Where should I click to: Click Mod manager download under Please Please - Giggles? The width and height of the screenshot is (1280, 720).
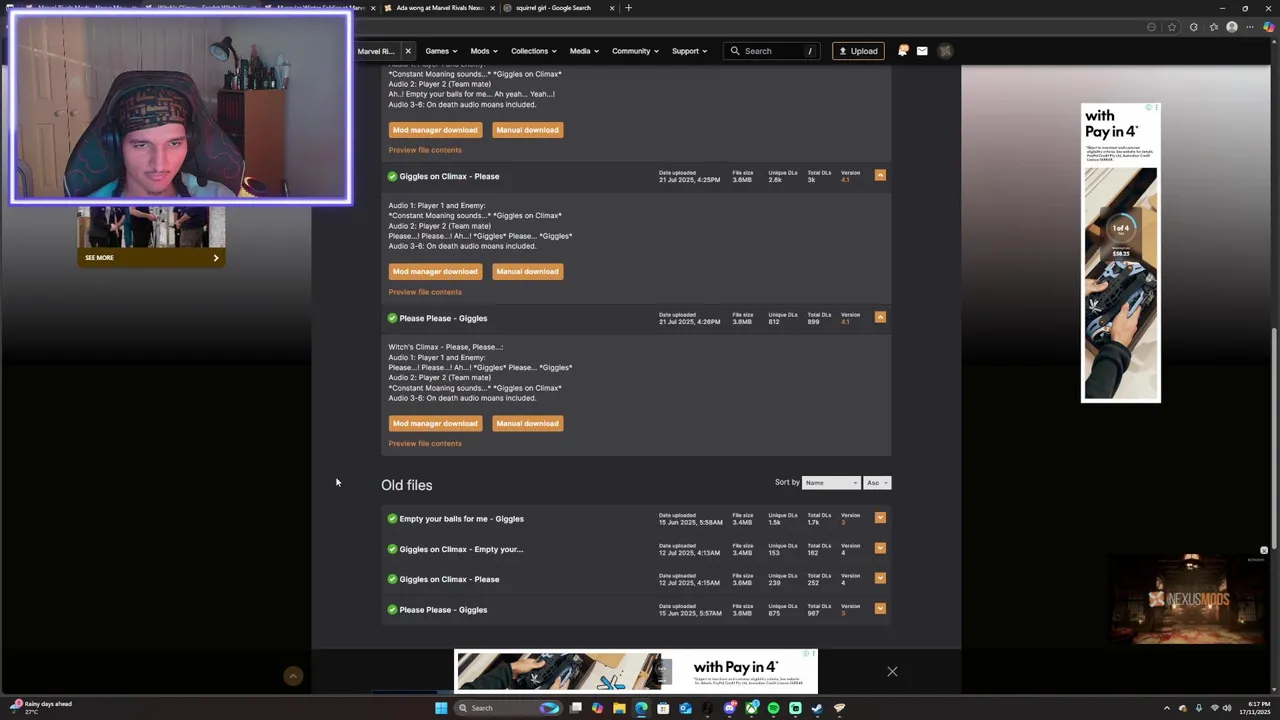click(x=435, y=423)
